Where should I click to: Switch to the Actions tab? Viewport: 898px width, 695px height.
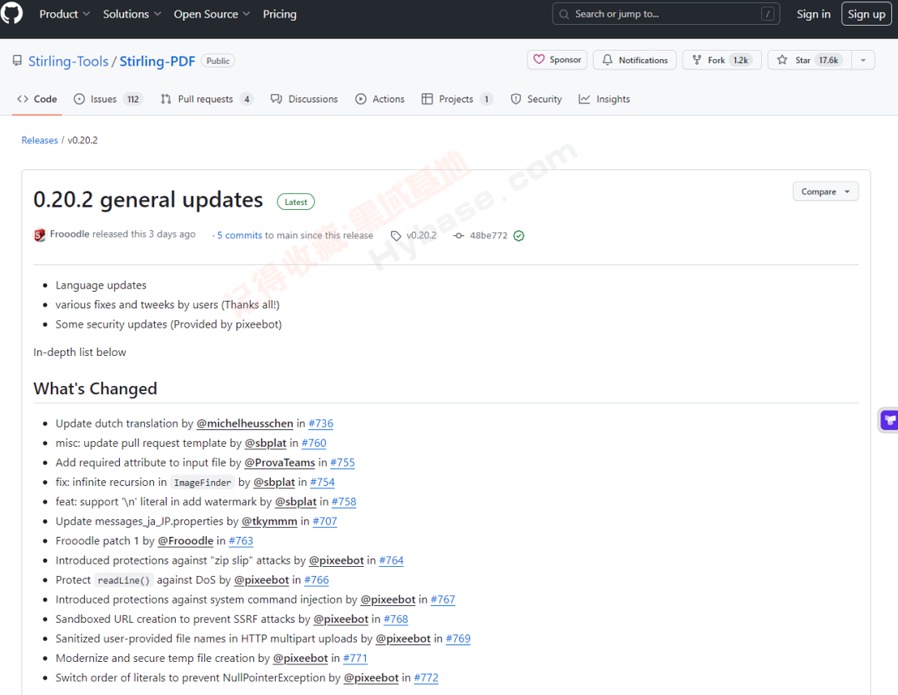380,99
